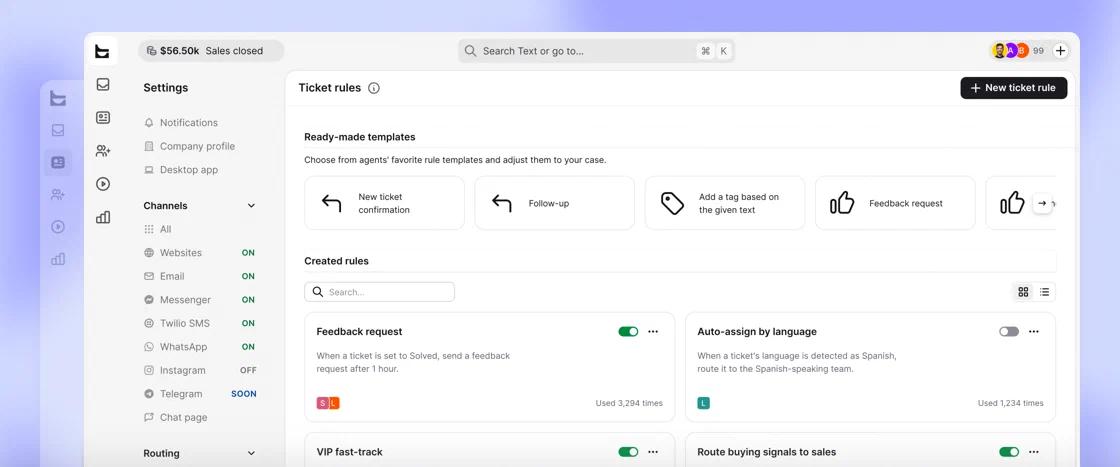Viewport: 1120px width, 467px height.
Task: Open more options for Auto-assign by language rule
Action: point(1034,331)
